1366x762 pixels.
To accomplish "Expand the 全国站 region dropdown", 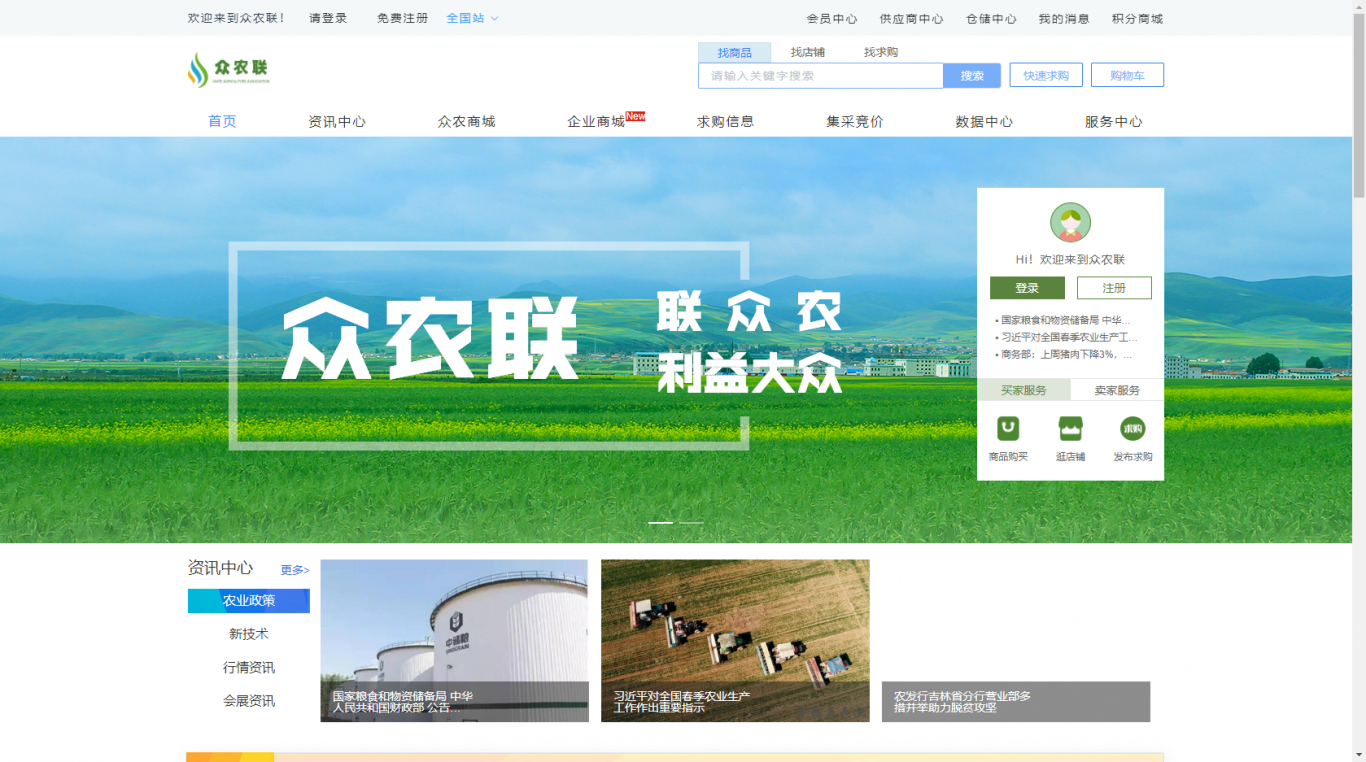I will [x=472, y=18].
